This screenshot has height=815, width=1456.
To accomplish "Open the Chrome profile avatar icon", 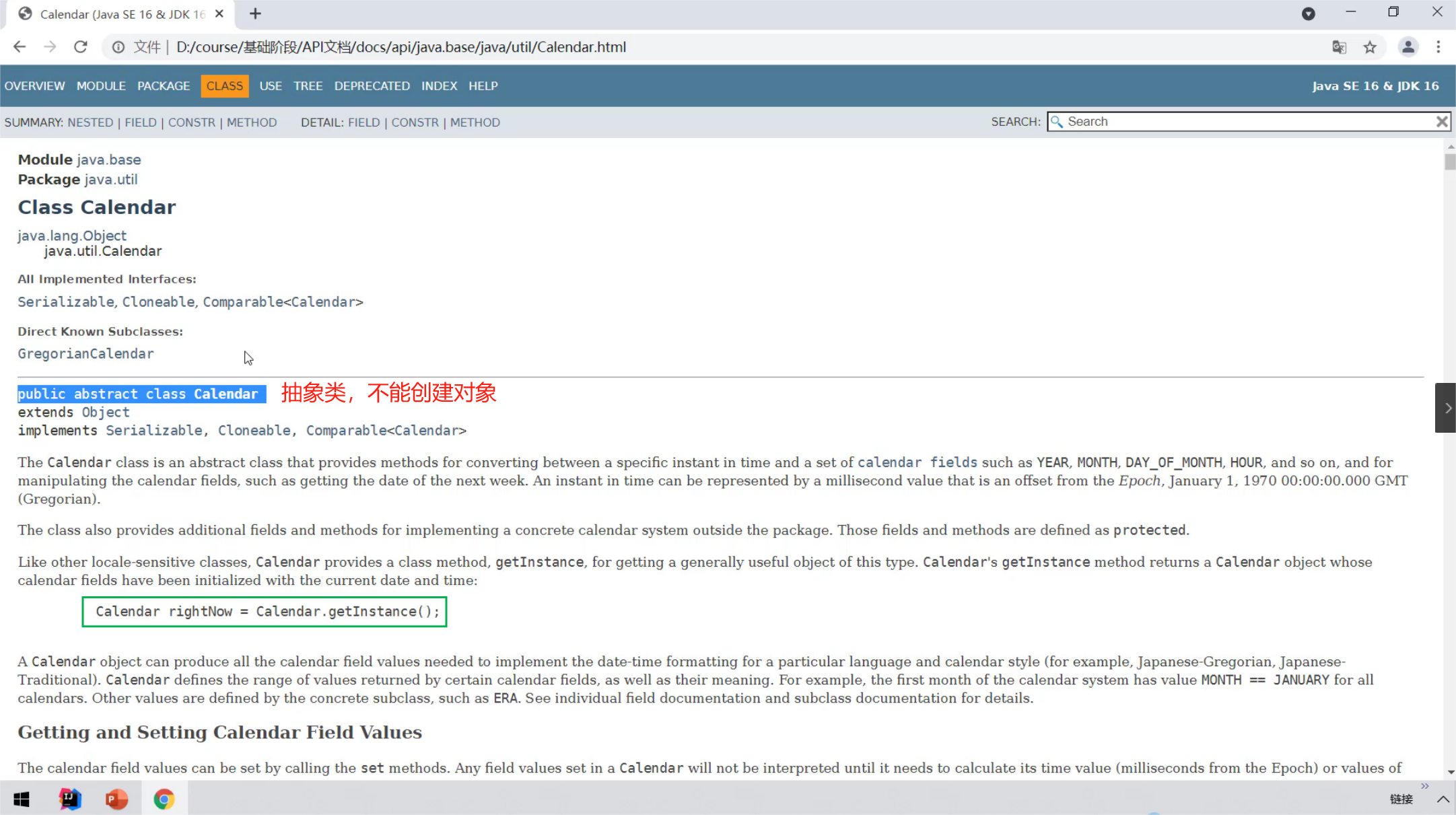I will click(1408, 47).
